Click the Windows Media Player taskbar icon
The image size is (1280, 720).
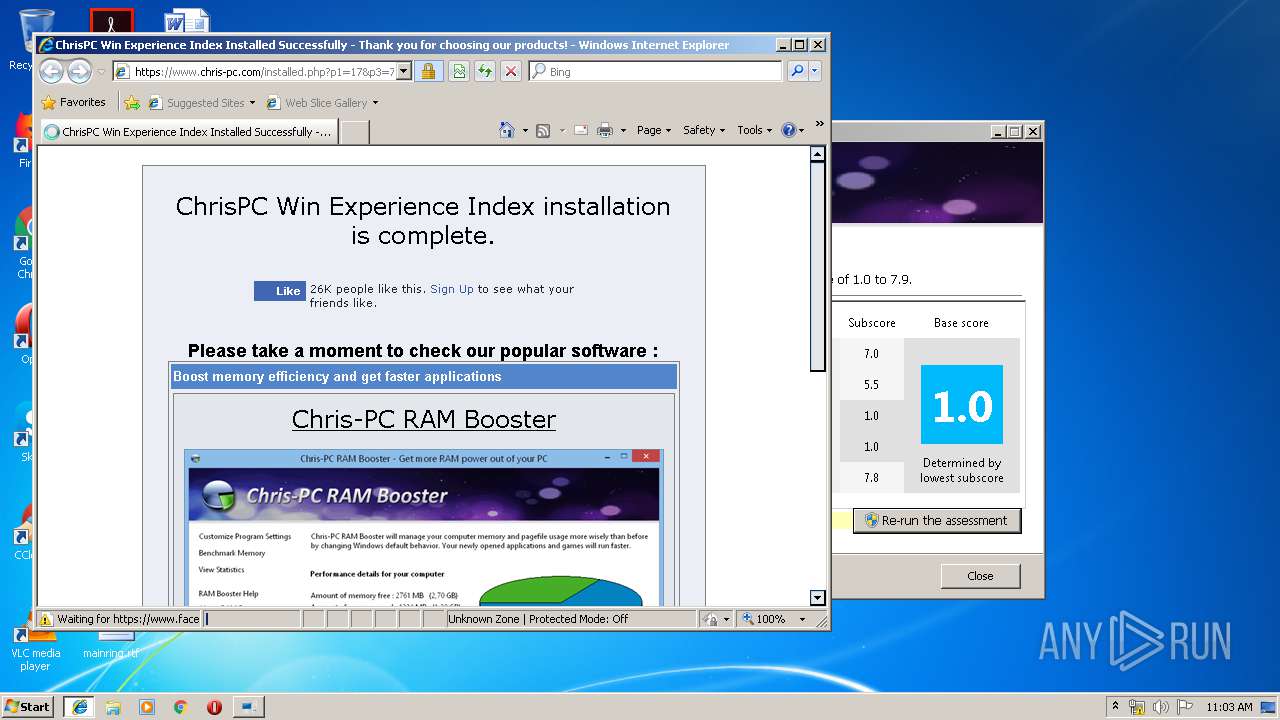pyautogui.click(x=147, y=707)
